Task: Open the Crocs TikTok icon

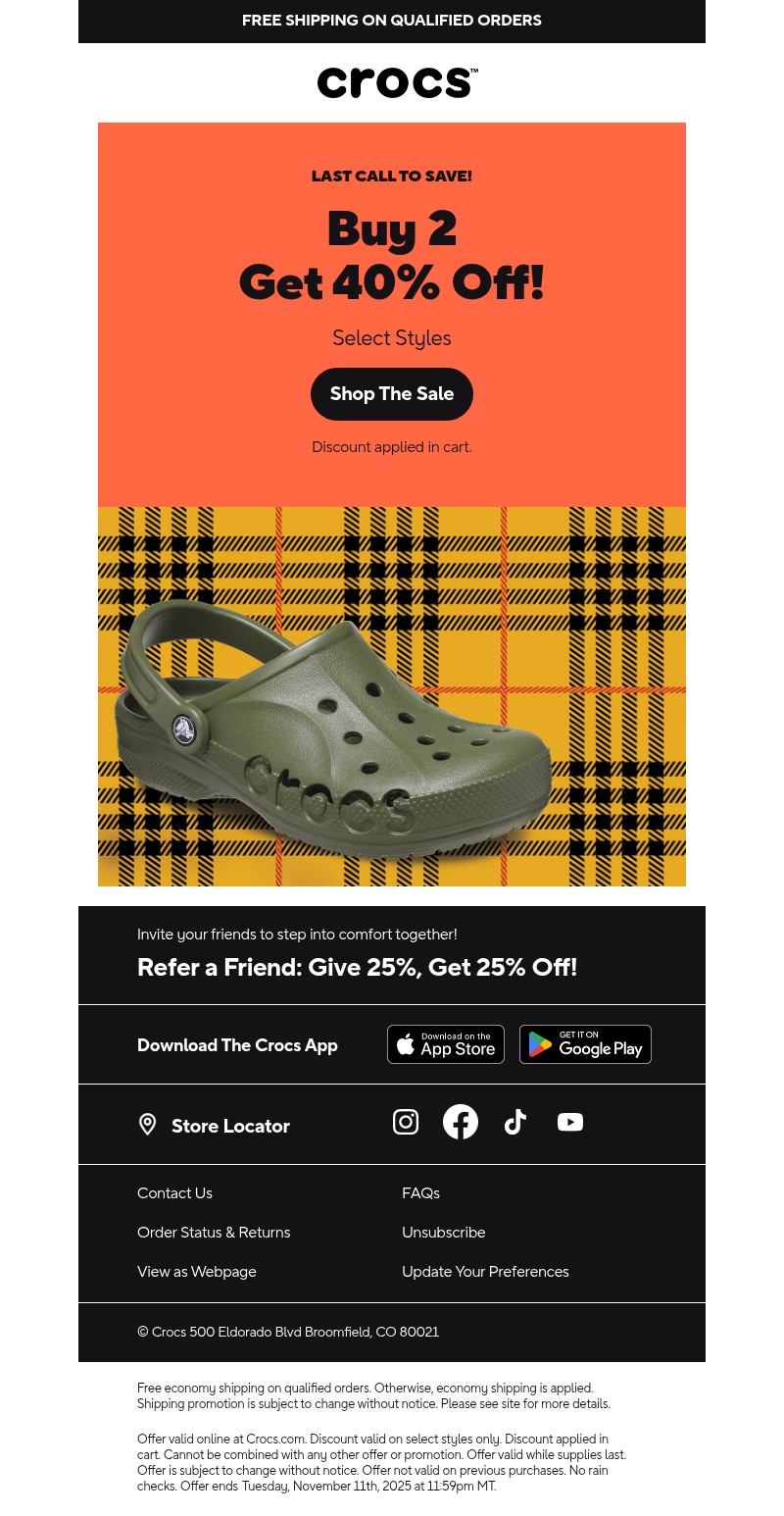Action: coord(515,1122)
